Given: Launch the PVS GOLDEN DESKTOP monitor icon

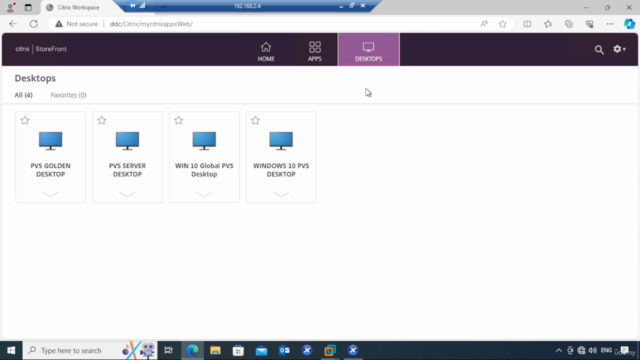Looking at the screenshot, I should 51,141.
